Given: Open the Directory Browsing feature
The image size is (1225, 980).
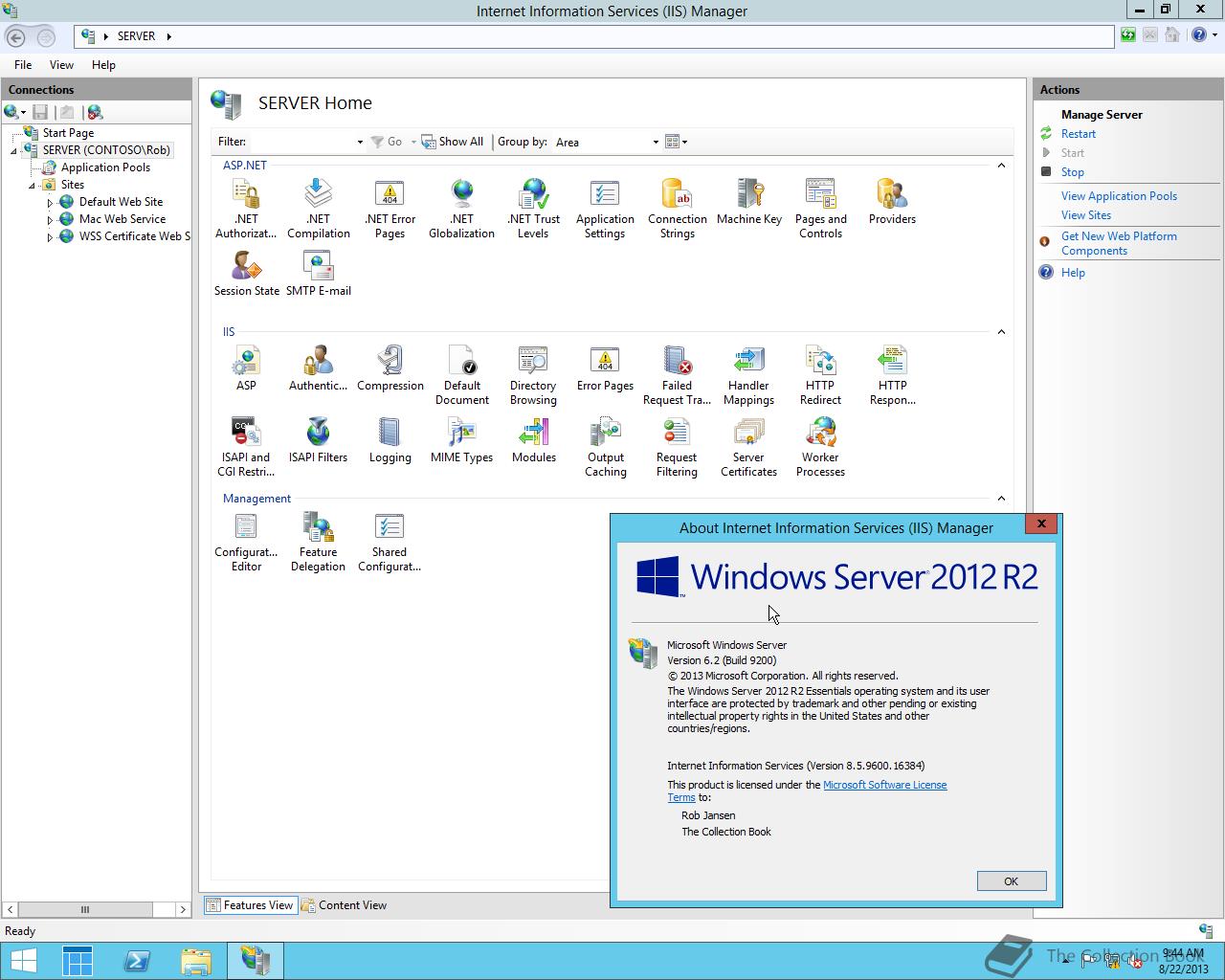Looking at the screenshot, I should click(533, 375).
